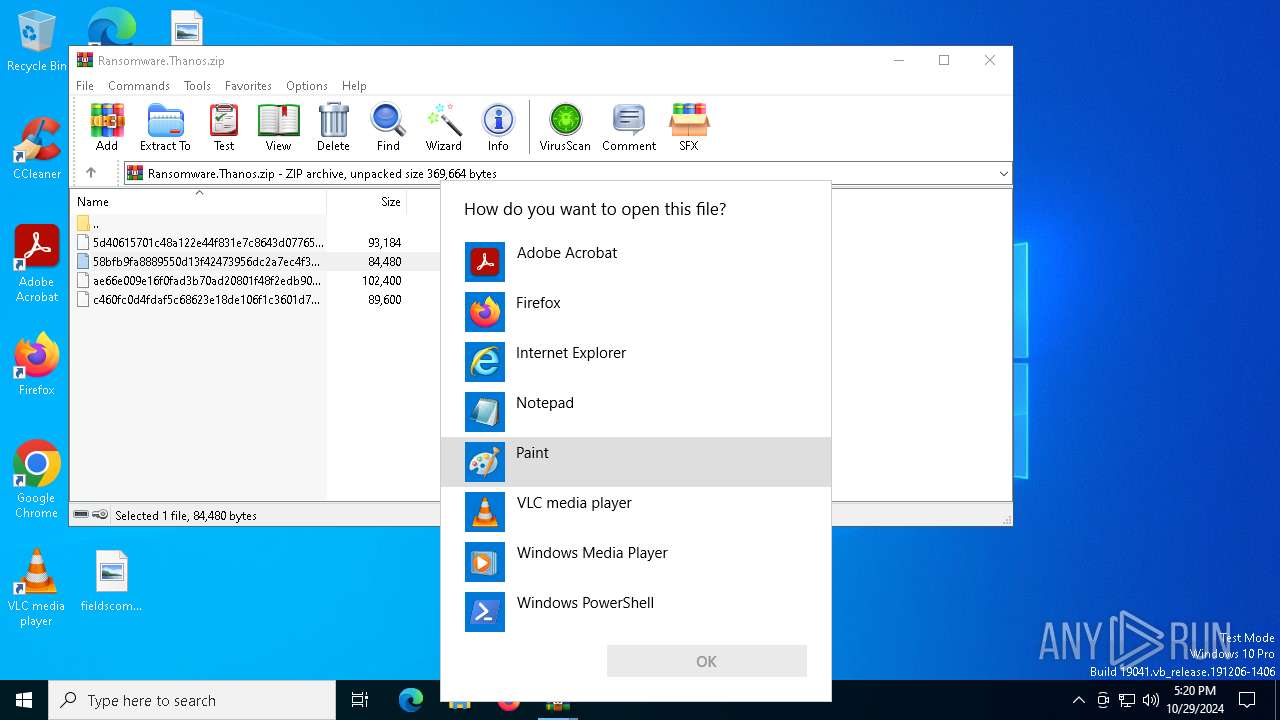Click the SFX toolbar icon
1280x720 pixels.
coord(689,127)
